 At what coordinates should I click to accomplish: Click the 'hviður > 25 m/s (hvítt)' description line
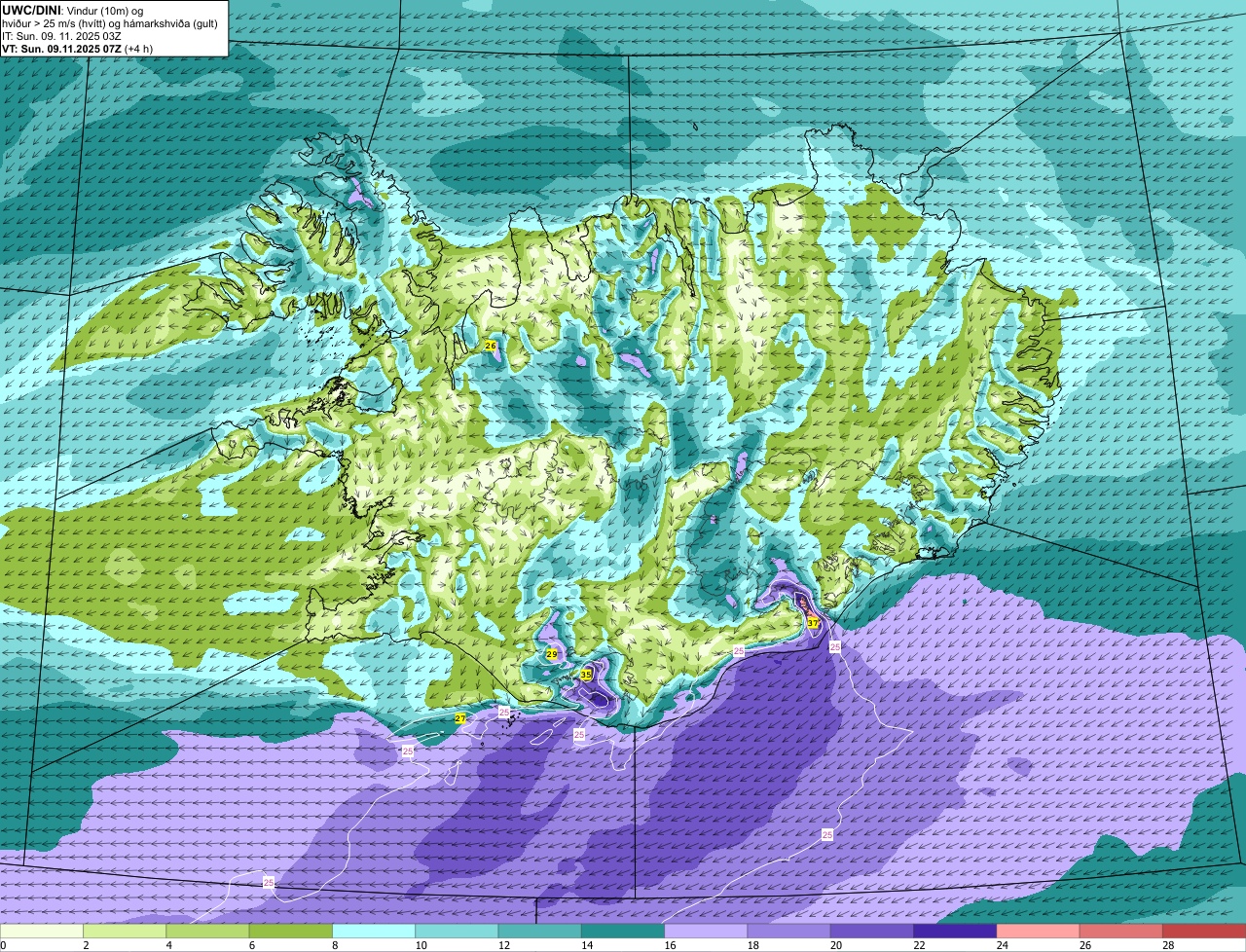tap(109, 22)
